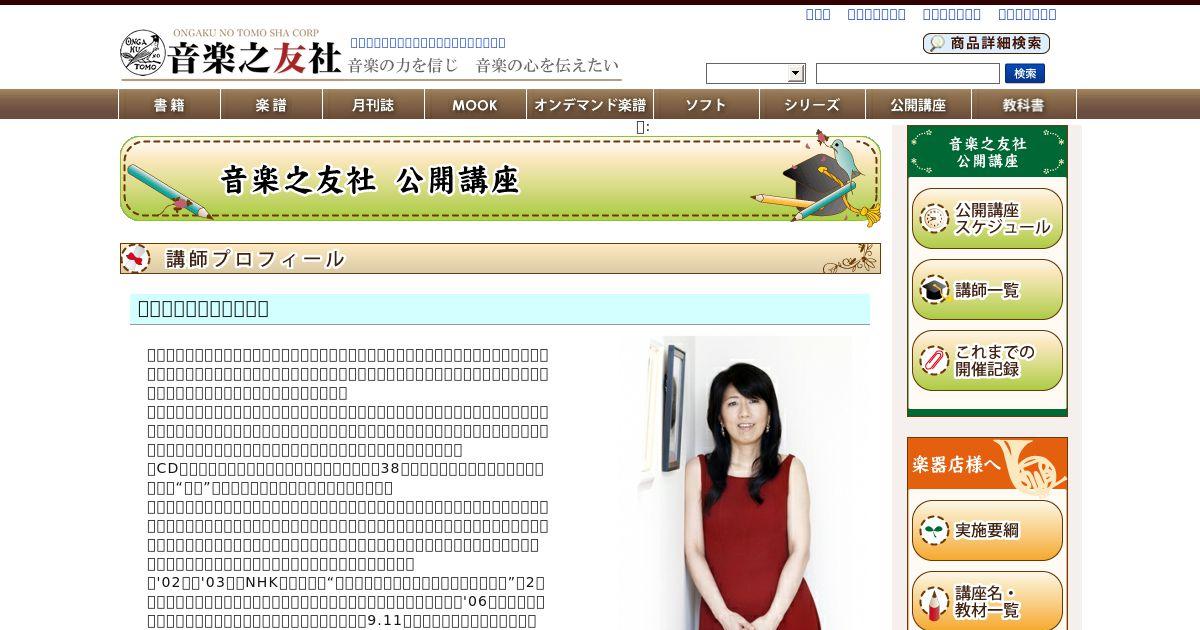Screen dimensions: 1200x630
Task: Open オンデマンド楽譜 in the navigation bar
Action: [590, 104]
